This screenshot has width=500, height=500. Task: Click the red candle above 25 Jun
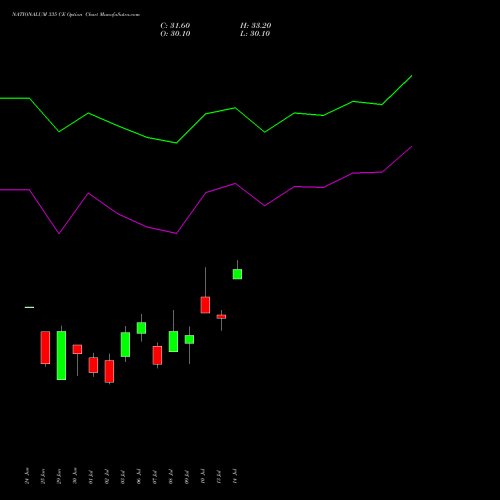(45, 347)
